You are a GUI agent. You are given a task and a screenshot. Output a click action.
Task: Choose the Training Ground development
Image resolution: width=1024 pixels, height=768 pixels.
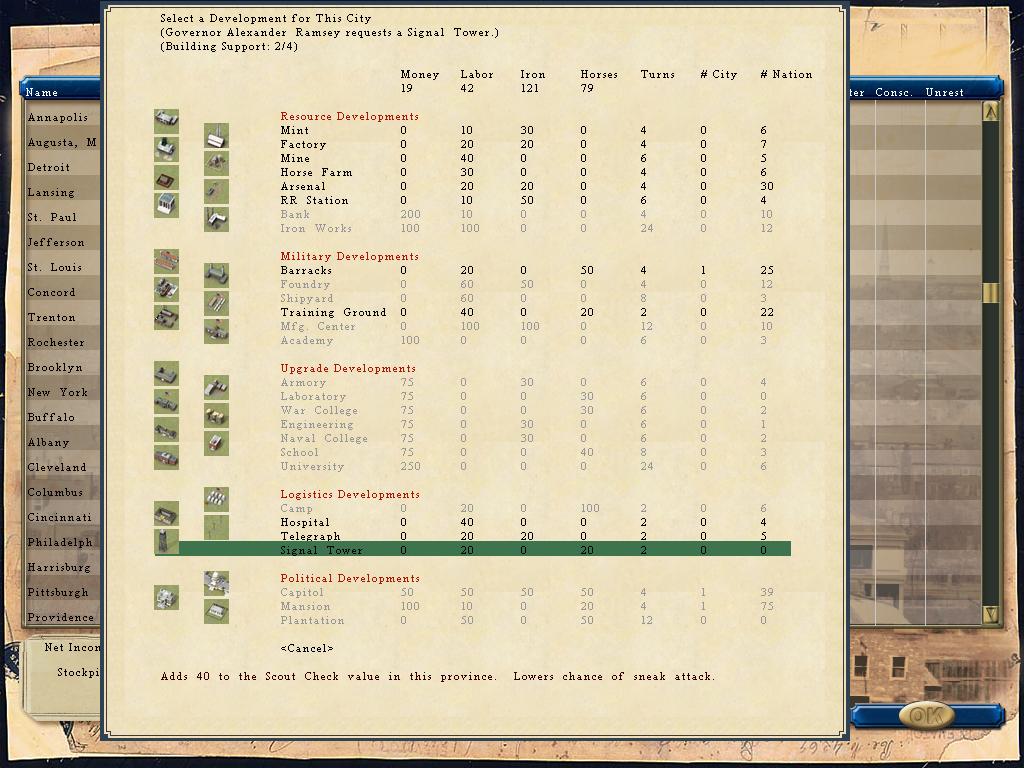(x=472, y=312)
